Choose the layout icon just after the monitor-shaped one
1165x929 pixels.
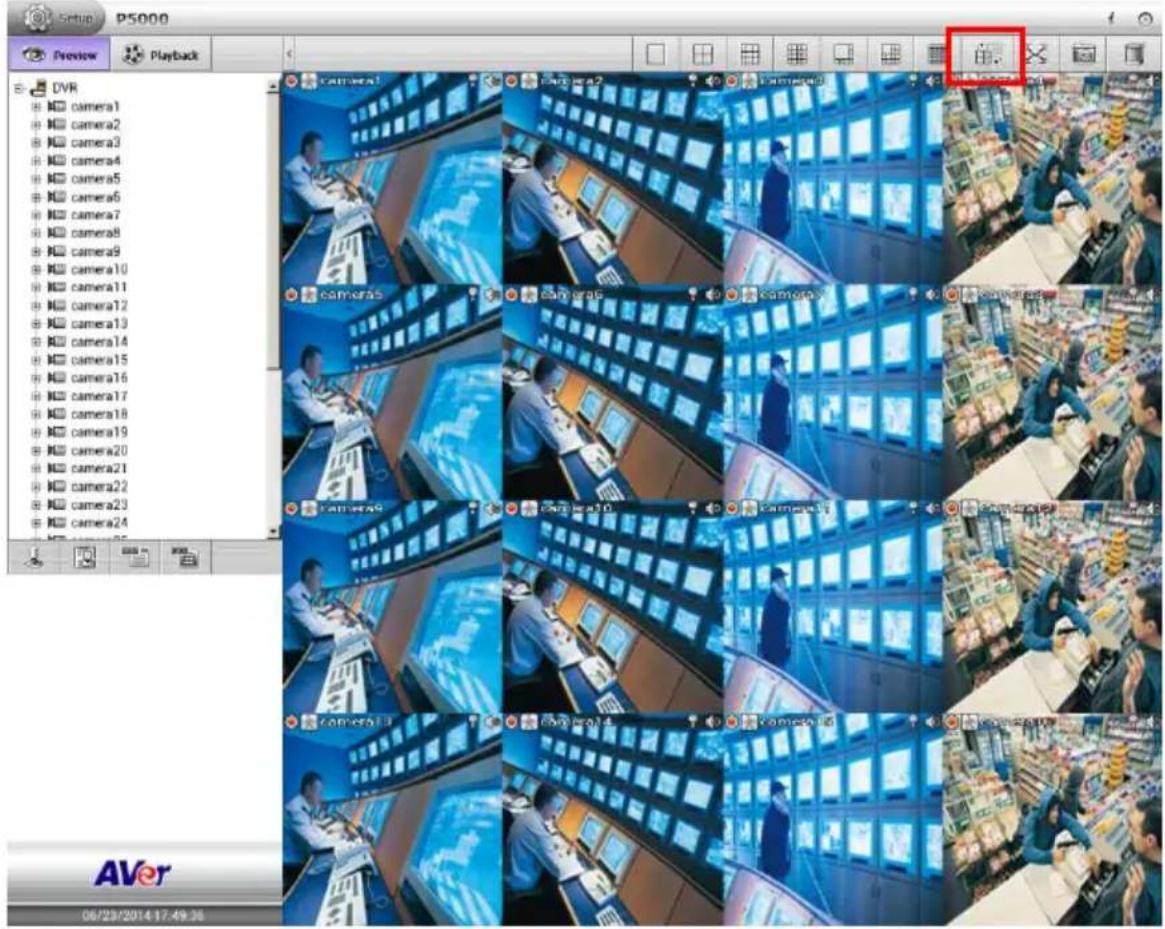[x=891, y=55]
